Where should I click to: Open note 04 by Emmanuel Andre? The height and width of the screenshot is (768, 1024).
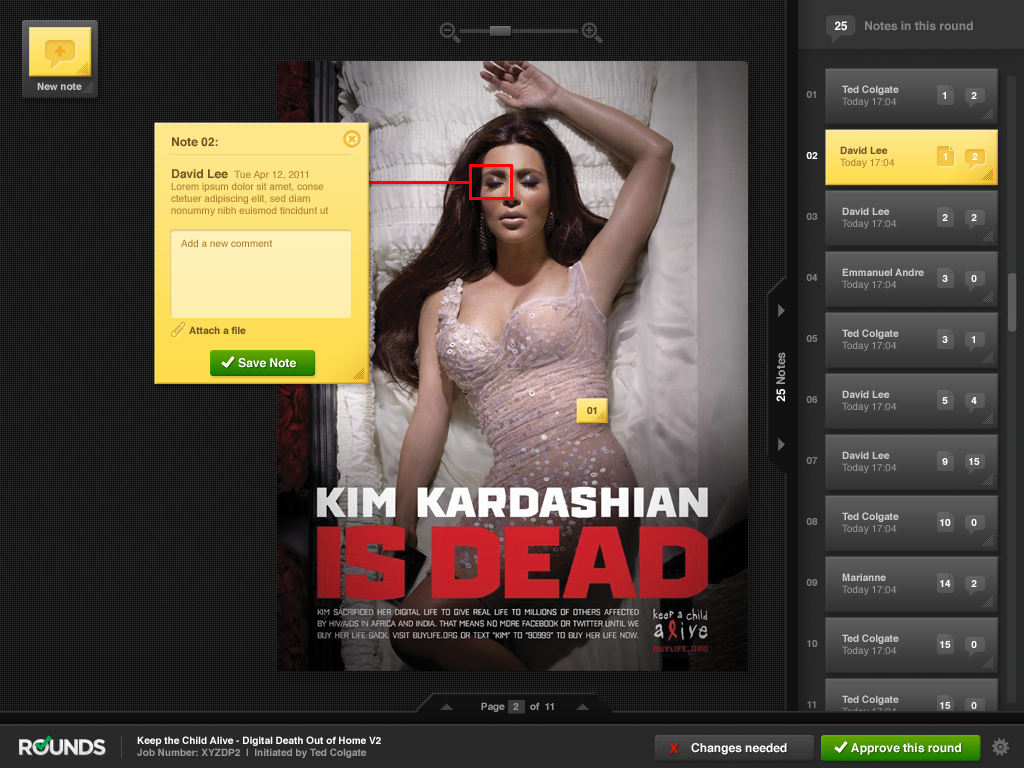(911, 279)
